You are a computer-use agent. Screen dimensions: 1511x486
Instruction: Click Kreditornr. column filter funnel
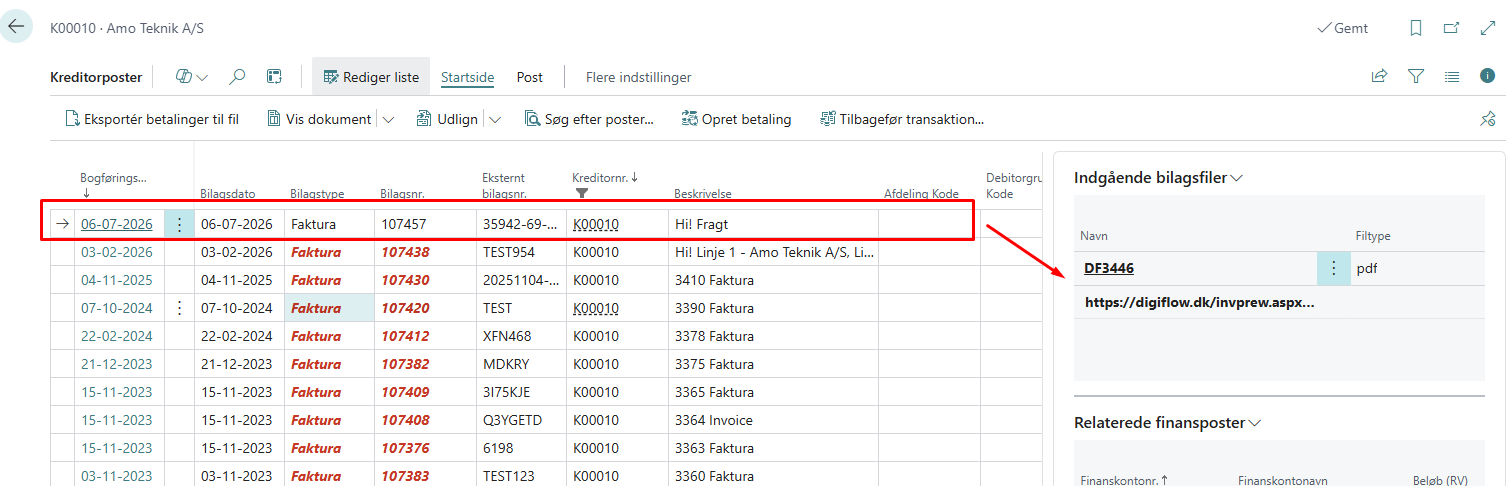[x=582, y=193]
